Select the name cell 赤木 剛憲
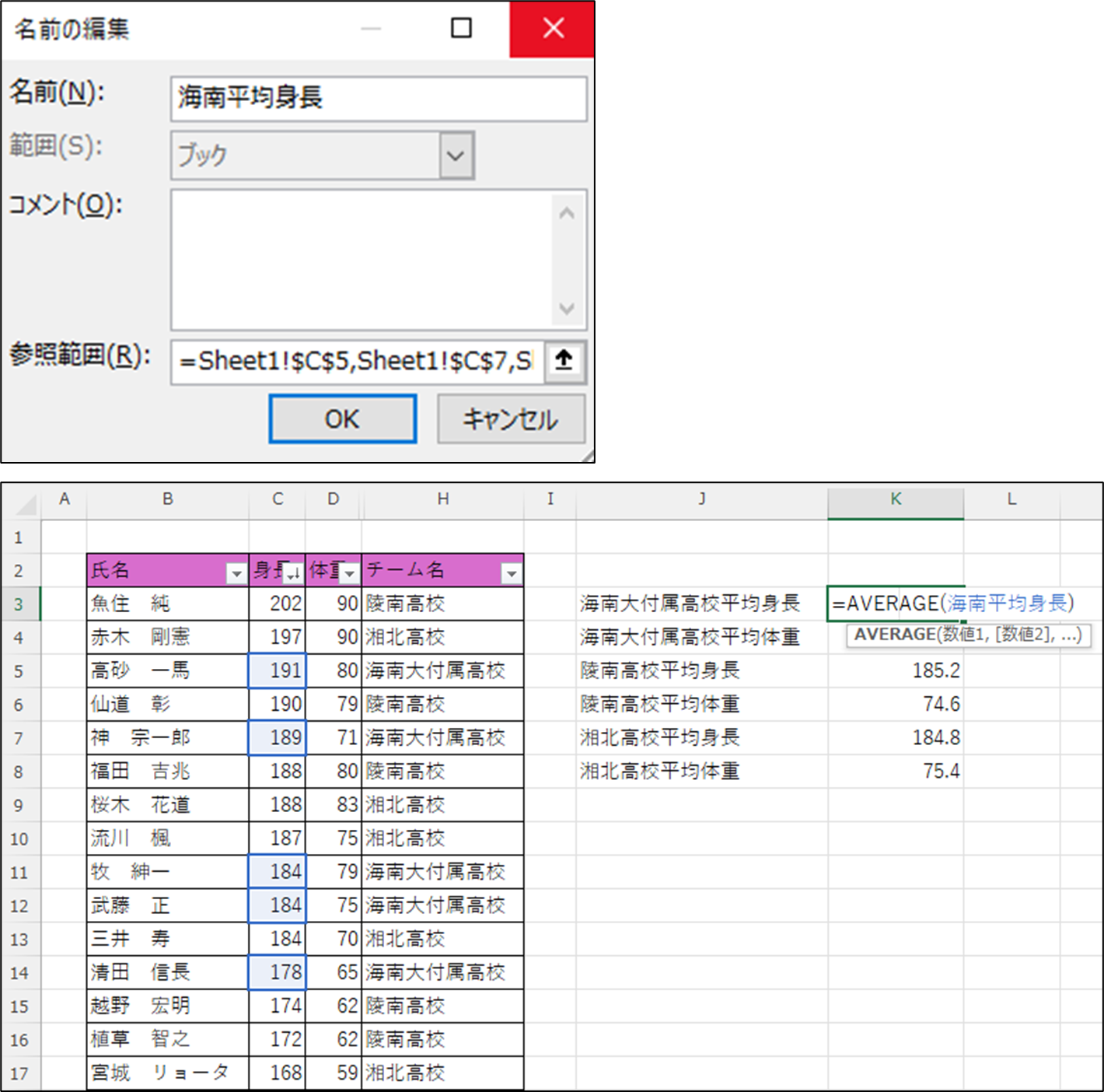 coord(168,637)
